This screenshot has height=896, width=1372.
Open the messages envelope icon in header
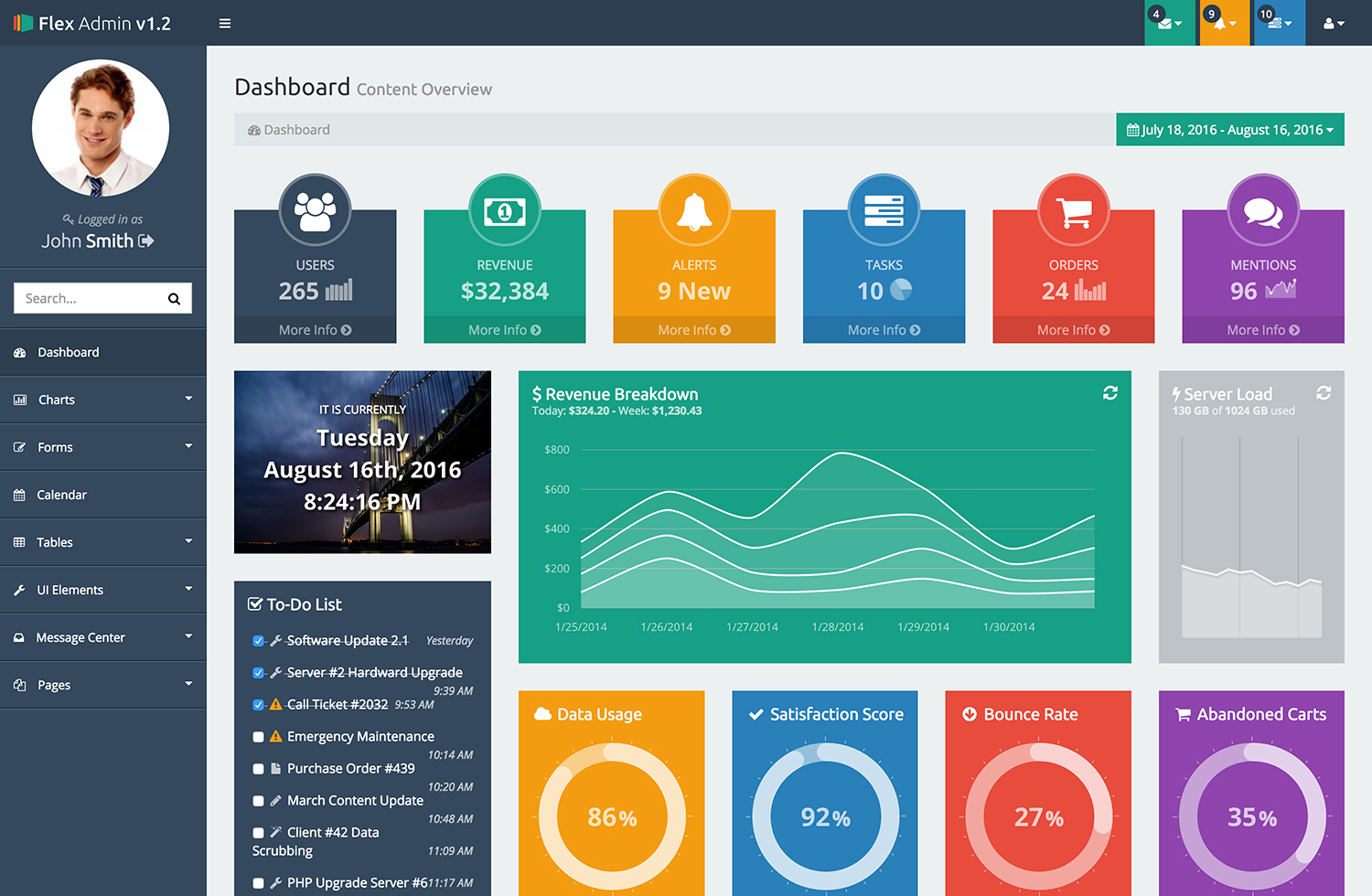coord(1169,23)
